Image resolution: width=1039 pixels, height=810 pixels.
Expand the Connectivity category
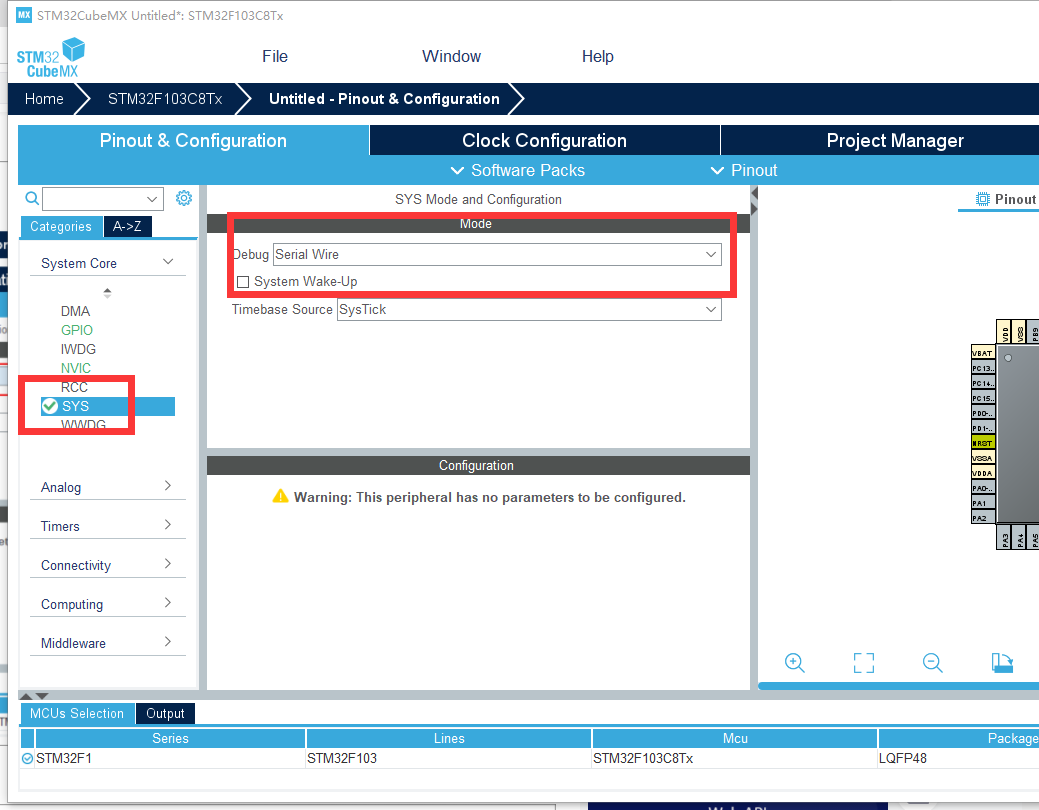tap(107, 565)
